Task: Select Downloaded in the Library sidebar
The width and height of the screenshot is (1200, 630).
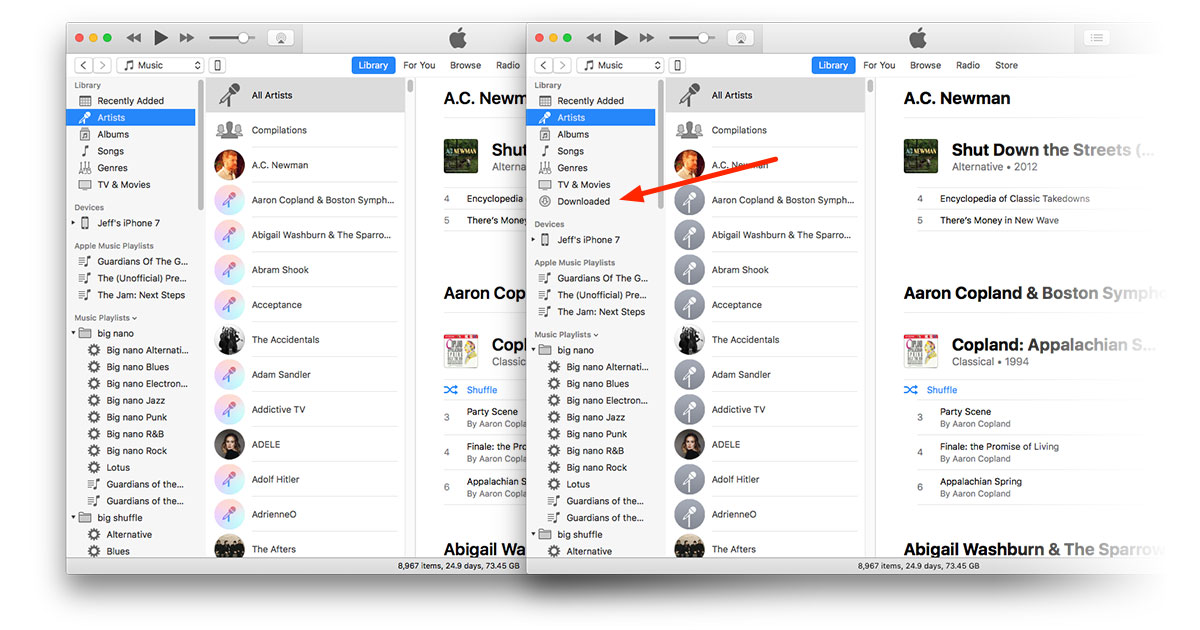Action: point(584,201)
